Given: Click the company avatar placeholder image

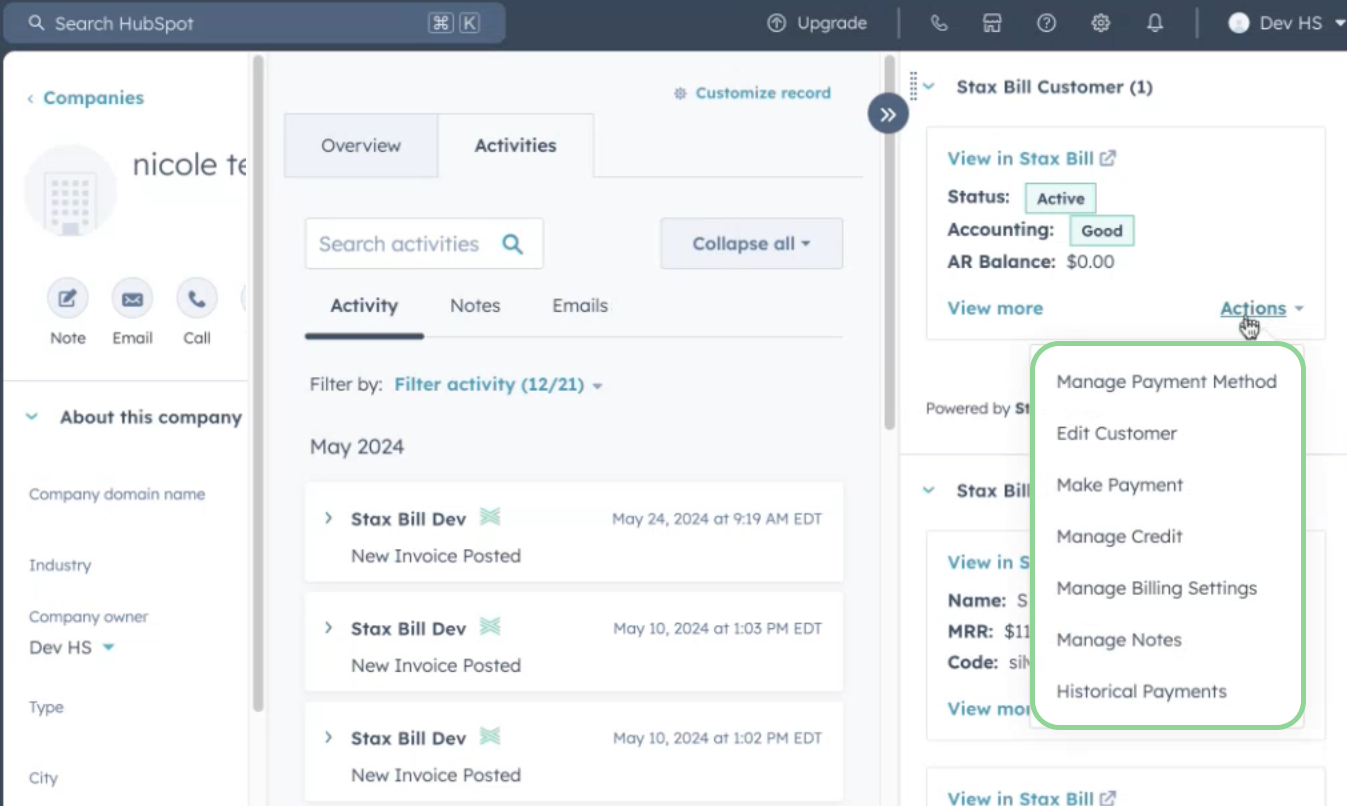Looking at the screenshot, I should point(71,190).
